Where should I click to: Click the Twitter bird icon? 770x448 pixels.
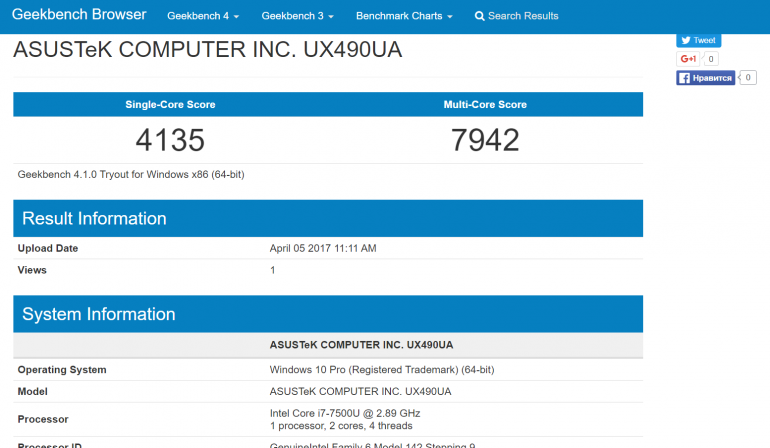tap(686, 40)
